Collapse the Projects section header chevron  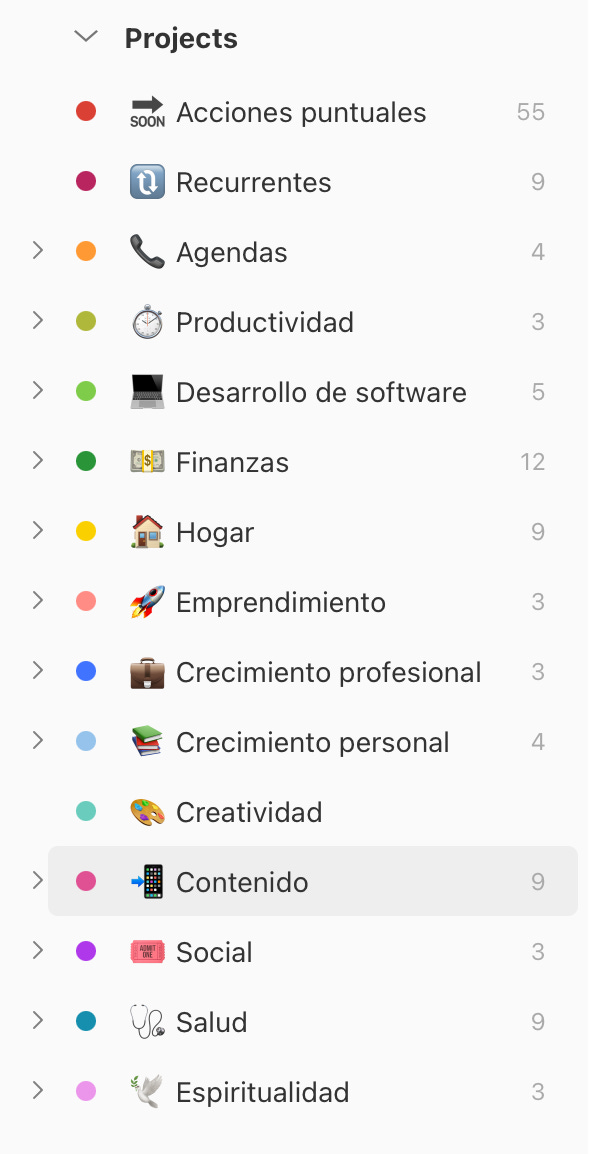(85, 37)
